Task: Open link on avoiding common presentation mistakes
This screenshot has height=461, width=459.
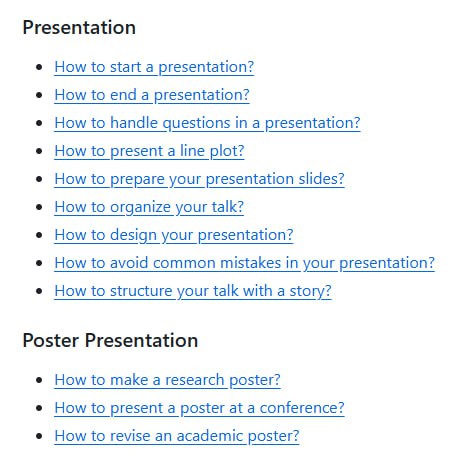Action: (245, 263)
